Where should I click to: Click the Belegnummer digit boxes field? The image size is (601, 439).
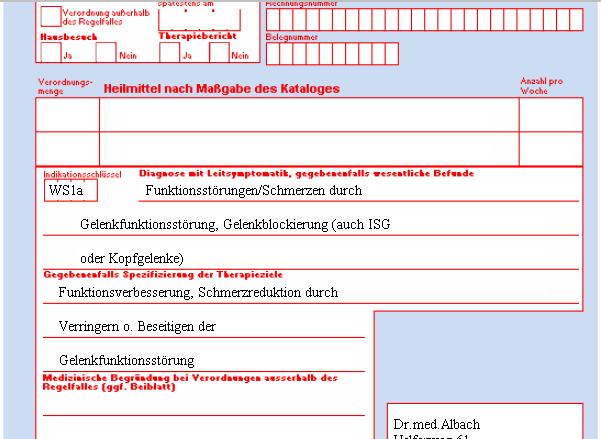pos(332,54)
